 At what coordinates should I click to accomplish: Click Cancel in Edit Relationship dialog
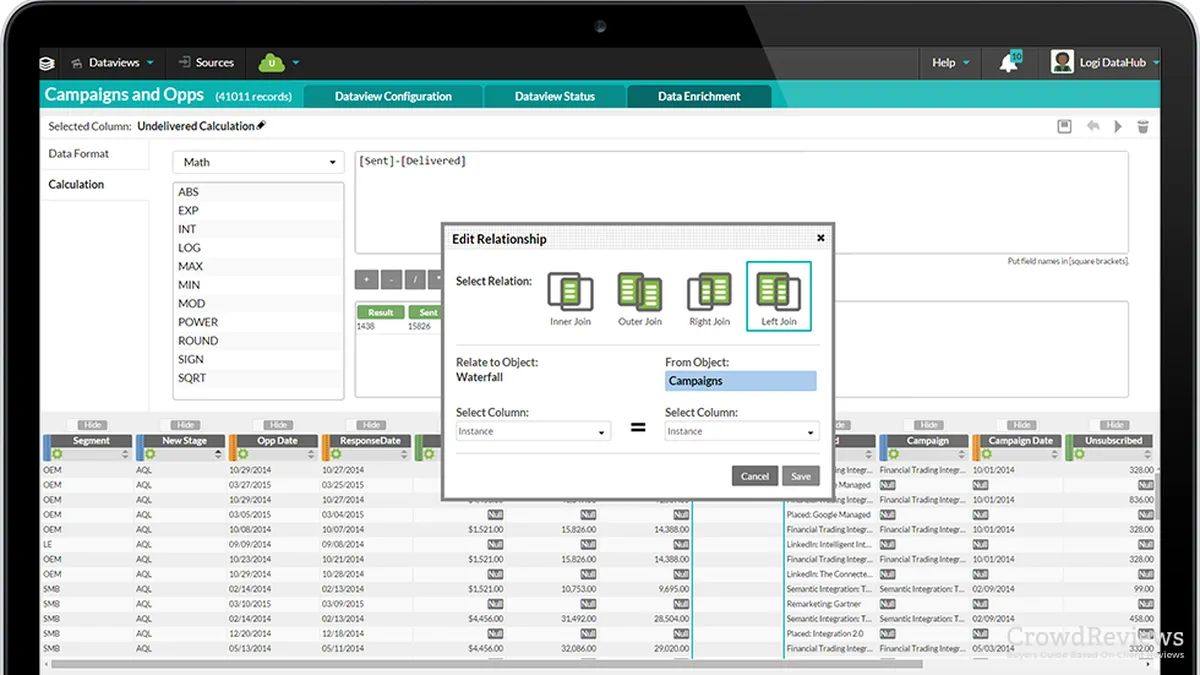pos(755,476)
